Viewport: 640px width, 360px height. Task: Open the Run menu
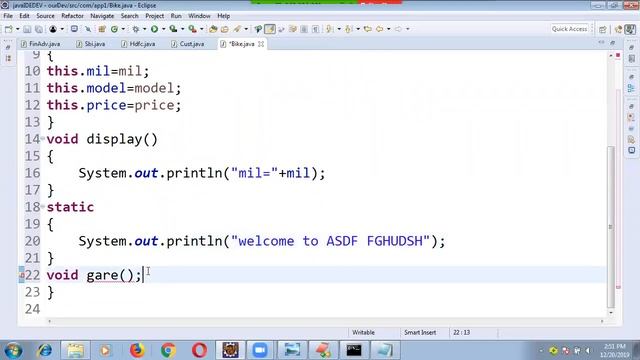pos(176,16)
